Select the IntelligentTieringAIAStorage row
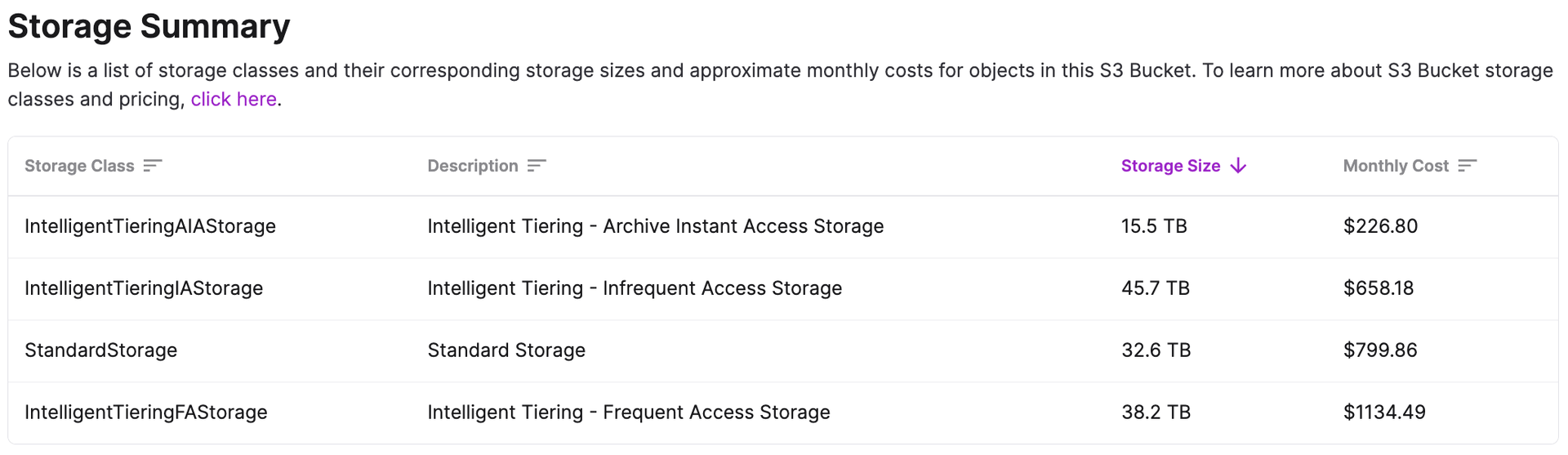The width and height of the screenshot is (1568, 455). tap(150, 226)
